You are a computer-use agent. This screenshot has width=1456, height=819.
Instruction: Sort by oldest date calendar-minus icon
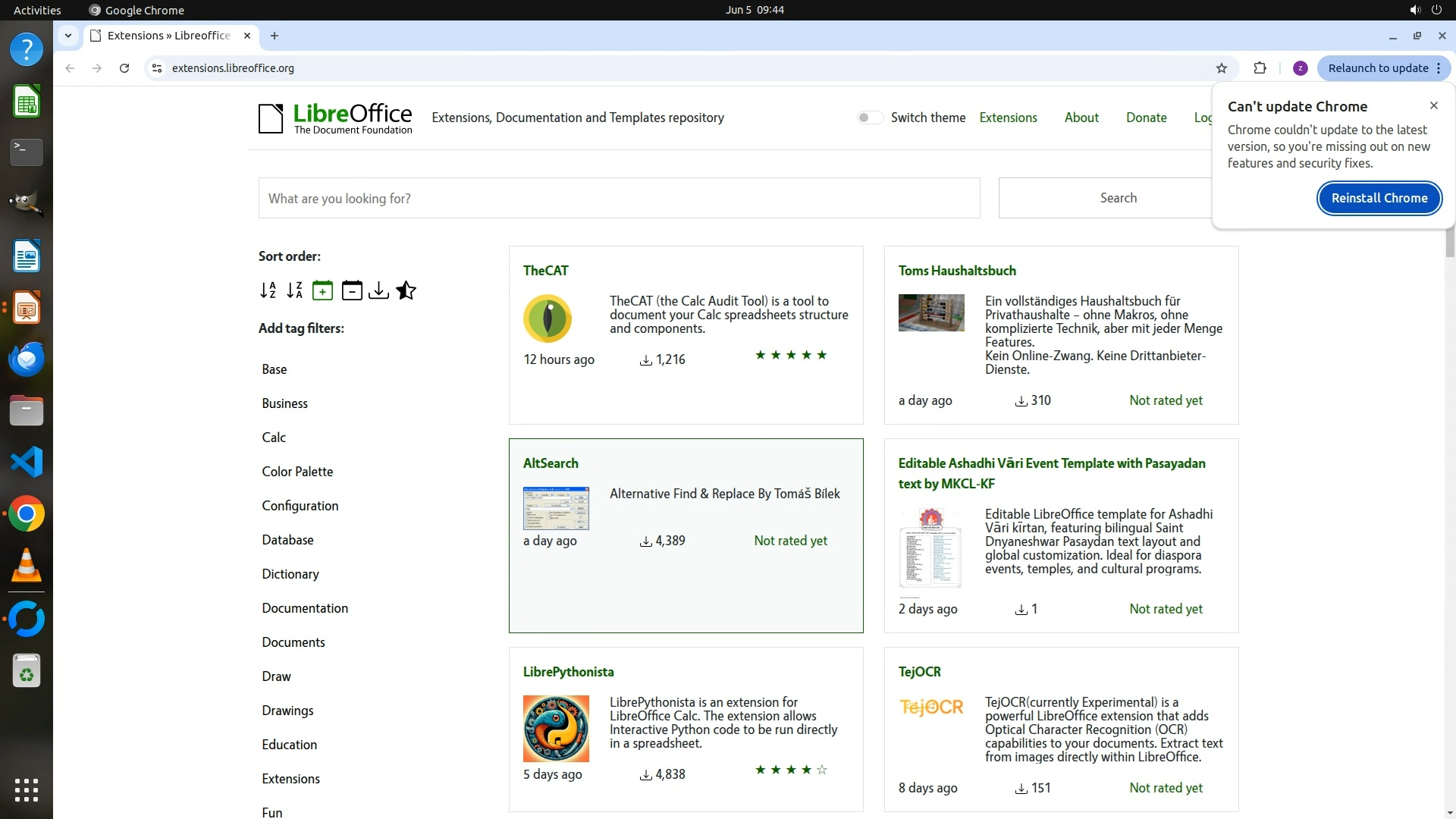(x=351, y=290)
